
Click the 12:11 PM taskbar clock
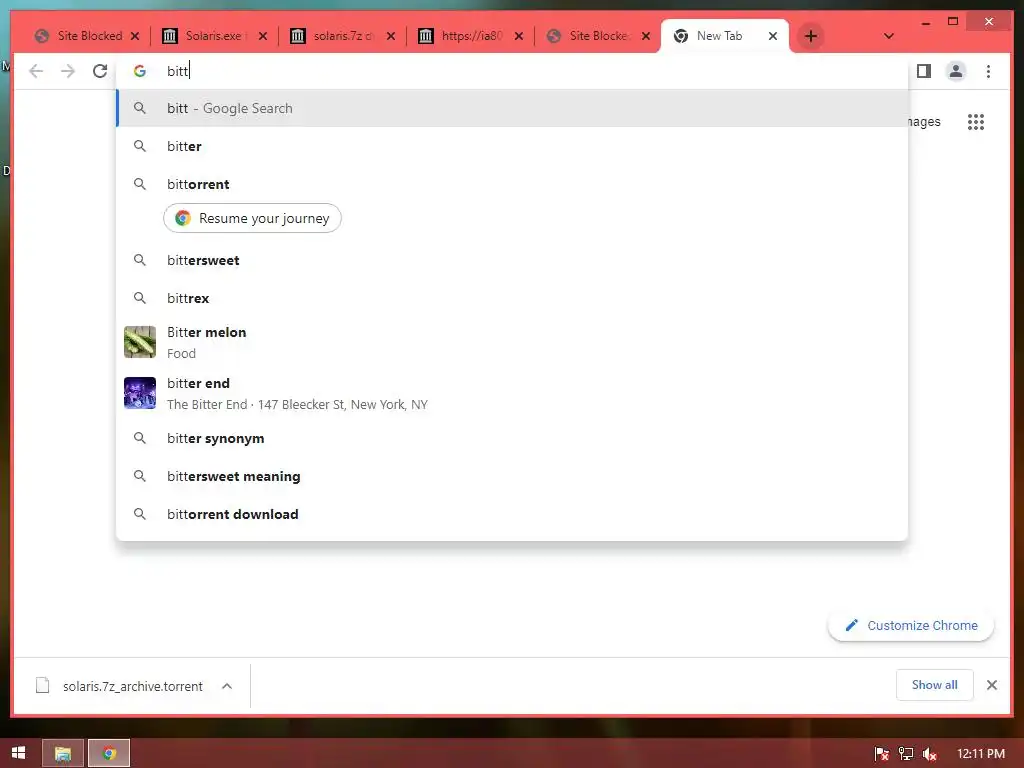pyautogui.click(x=981, y=754)
